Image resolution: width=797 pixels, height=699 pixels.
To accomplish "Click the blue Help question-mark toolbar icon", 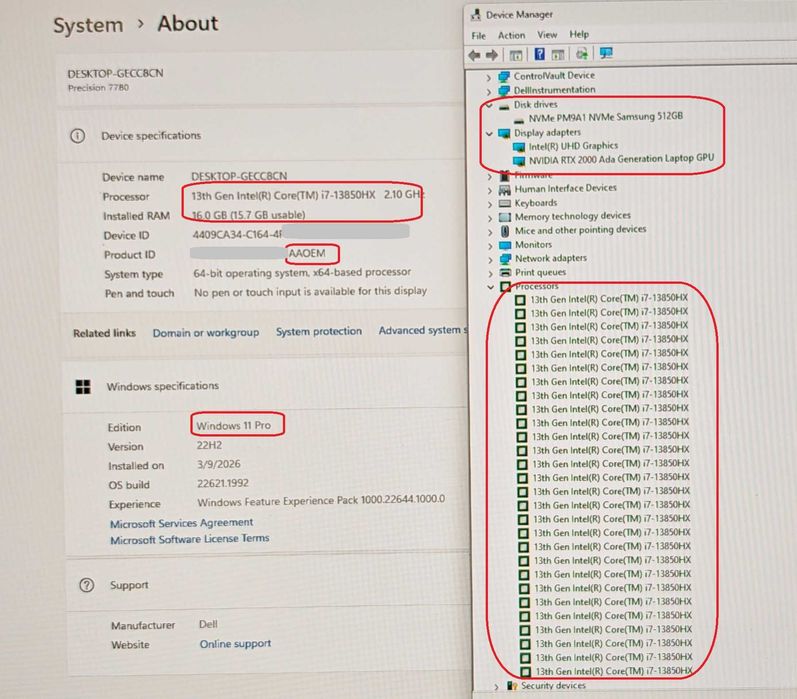I will coord(540,54).
